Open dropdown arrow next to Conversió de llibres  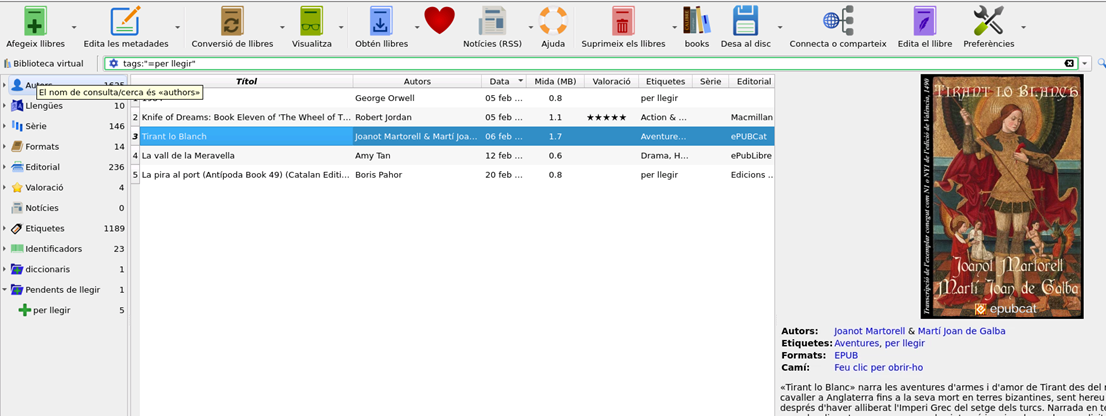pos(281,27)
